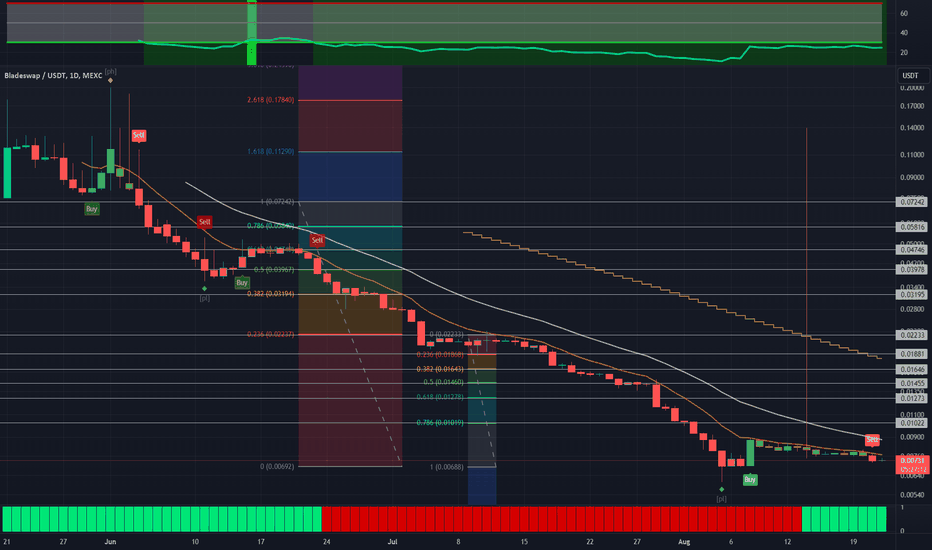Select the 0.618 (0.01278) Fib label
932x550 pixels.
click(440, 397)
